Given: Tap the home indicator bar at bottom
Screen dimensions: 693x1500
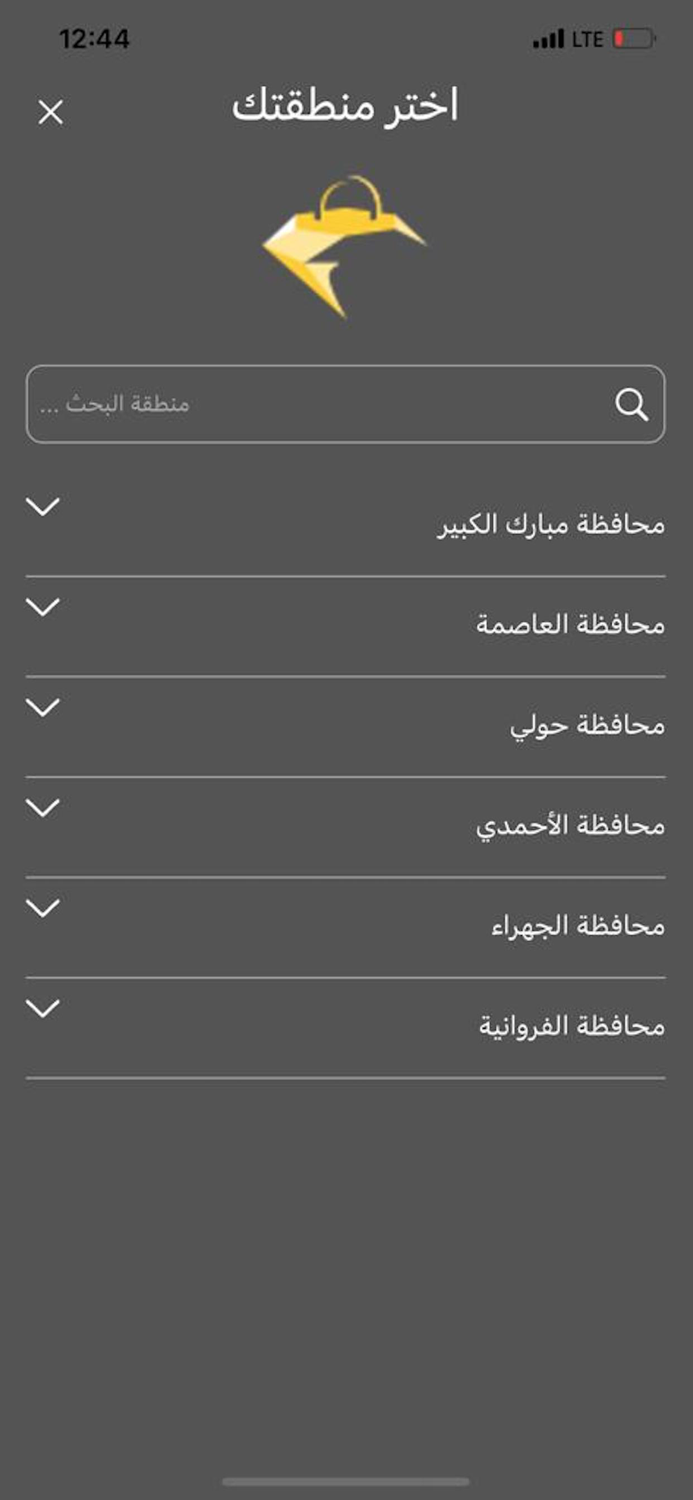Looking at the screenshot, I should point(346,1480).
